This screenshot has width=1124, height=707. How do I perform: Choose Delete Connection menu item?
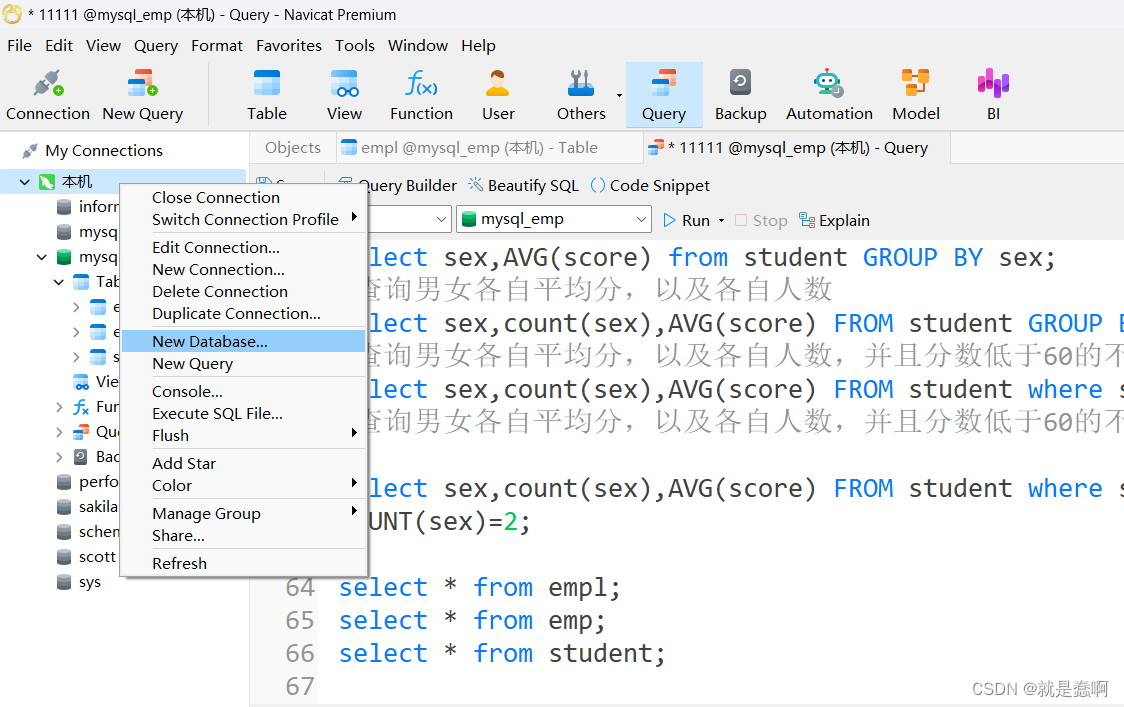[x=244, y=292]
